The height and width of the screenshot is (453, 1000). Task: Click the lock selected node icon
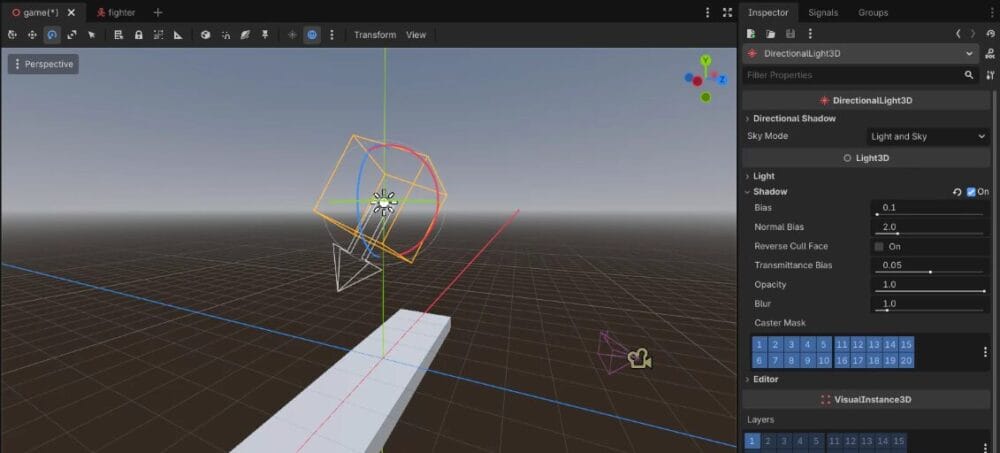coord(138,35)
